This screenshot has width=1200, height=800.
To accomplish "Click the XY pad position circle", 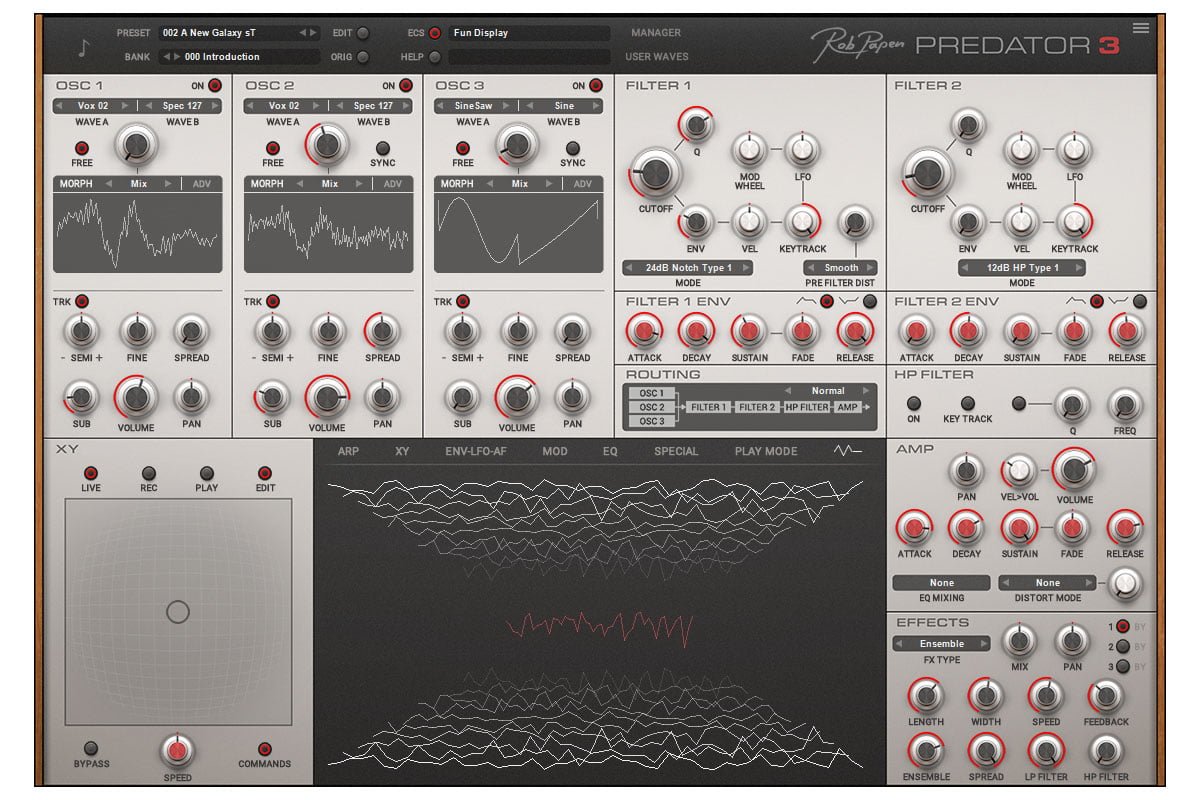I will [x=178, y=612].
